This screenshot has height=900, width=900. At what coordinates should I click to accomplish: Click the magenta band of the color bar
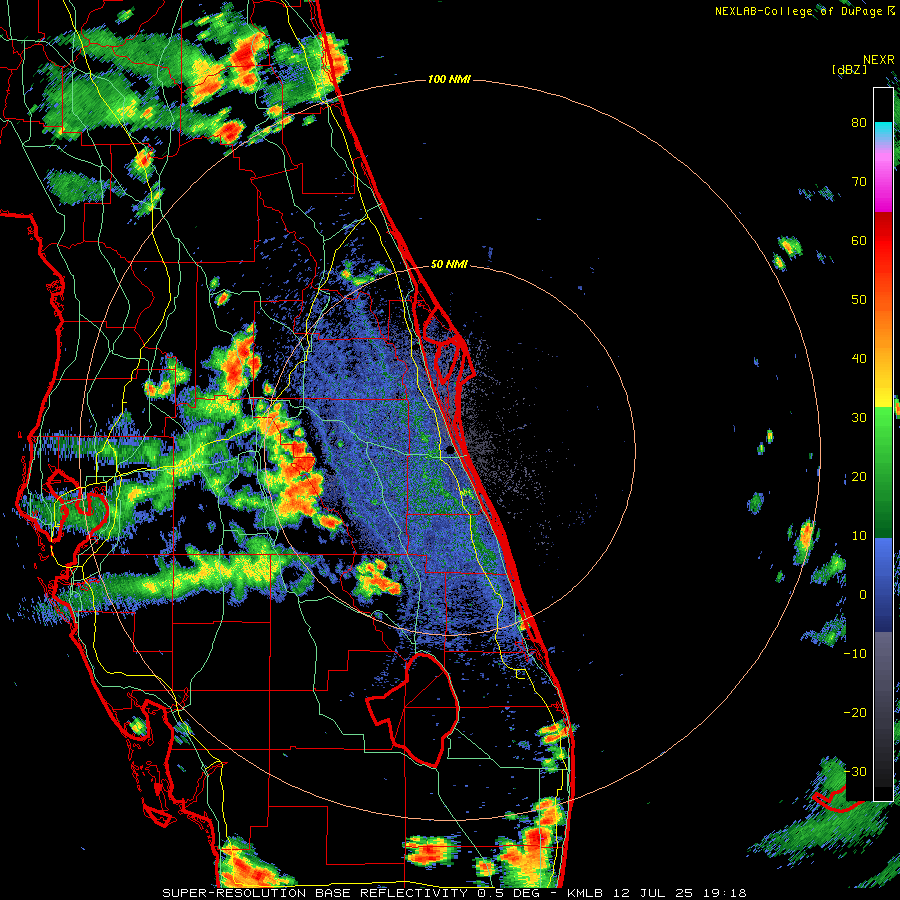point(883,183)
